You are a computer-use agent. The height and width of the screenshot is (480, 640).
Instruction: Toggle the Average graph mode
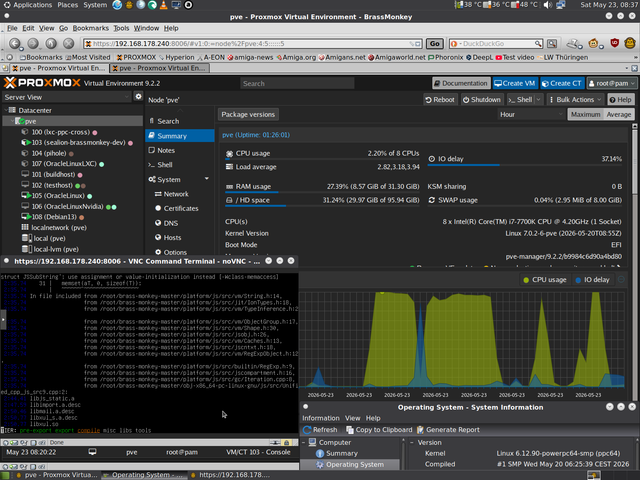(618, 114)
